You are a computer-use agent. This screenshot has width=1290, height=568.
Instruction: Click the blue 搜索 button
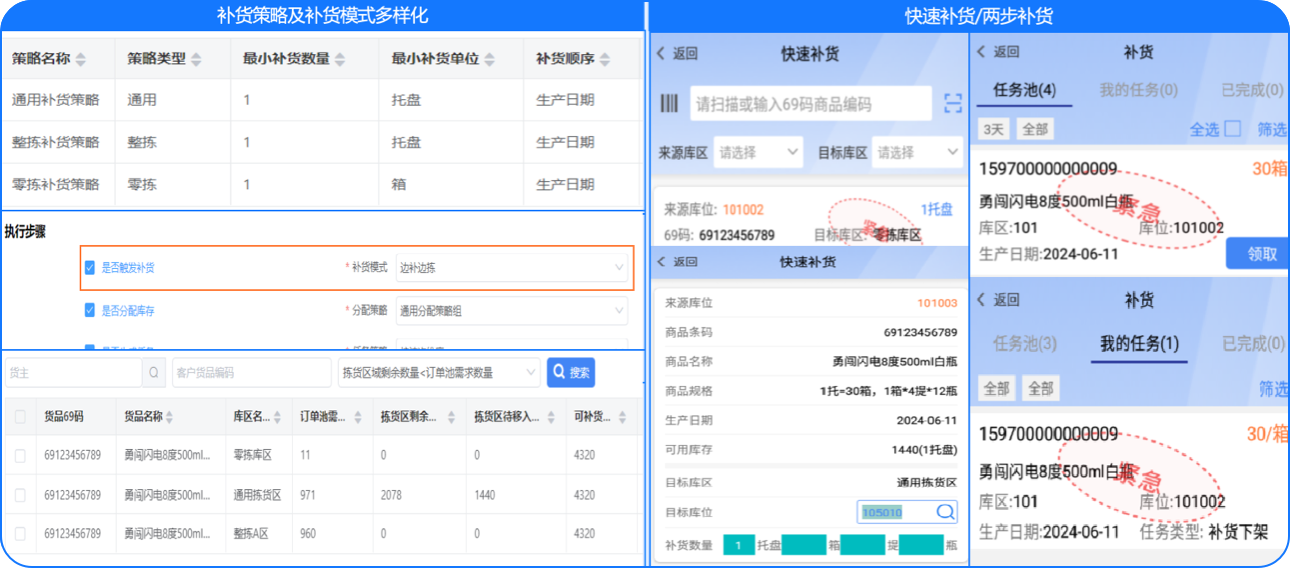[571, 373]
